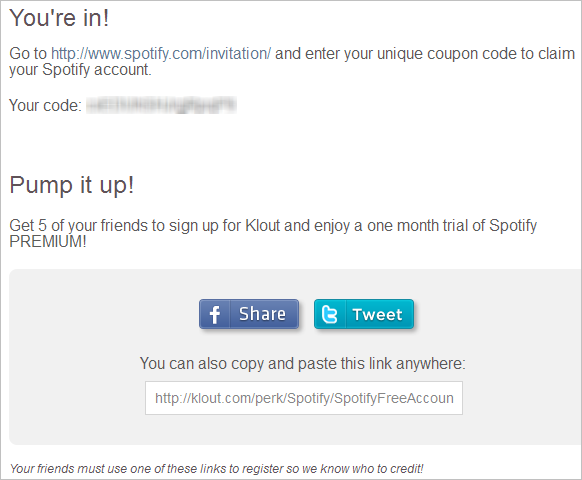Open the spotify.com/invitation link

pos(161,54)
